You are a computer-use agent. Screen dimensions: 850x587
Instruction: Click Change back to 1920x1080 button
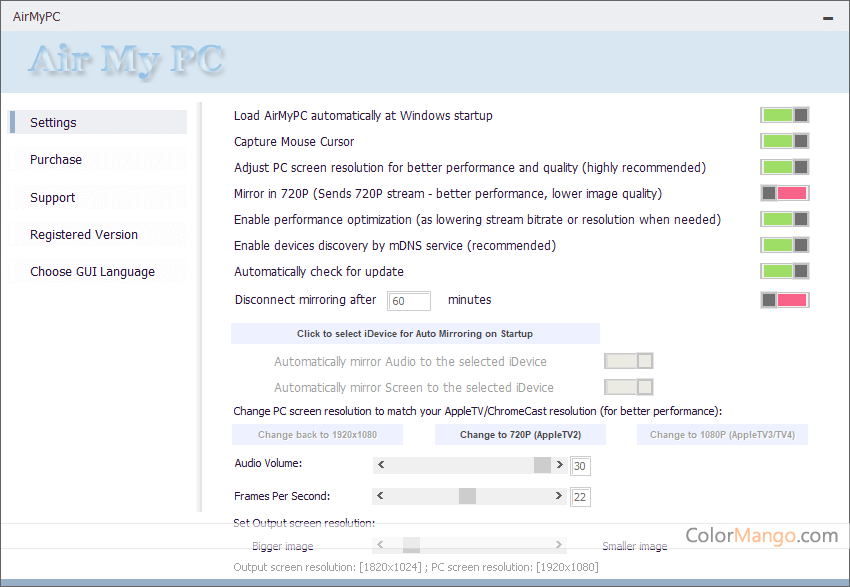point(317,435)
